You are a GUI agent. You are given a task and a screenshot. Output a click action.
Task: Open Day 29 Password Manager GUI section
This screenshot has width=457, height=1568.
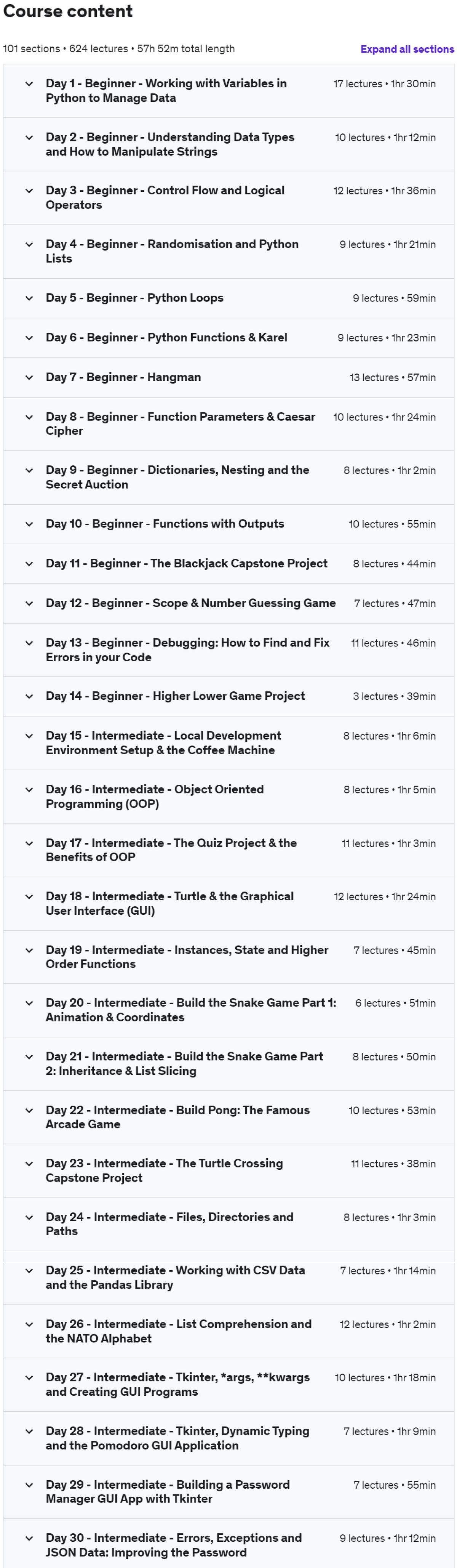click(168, 1492)
